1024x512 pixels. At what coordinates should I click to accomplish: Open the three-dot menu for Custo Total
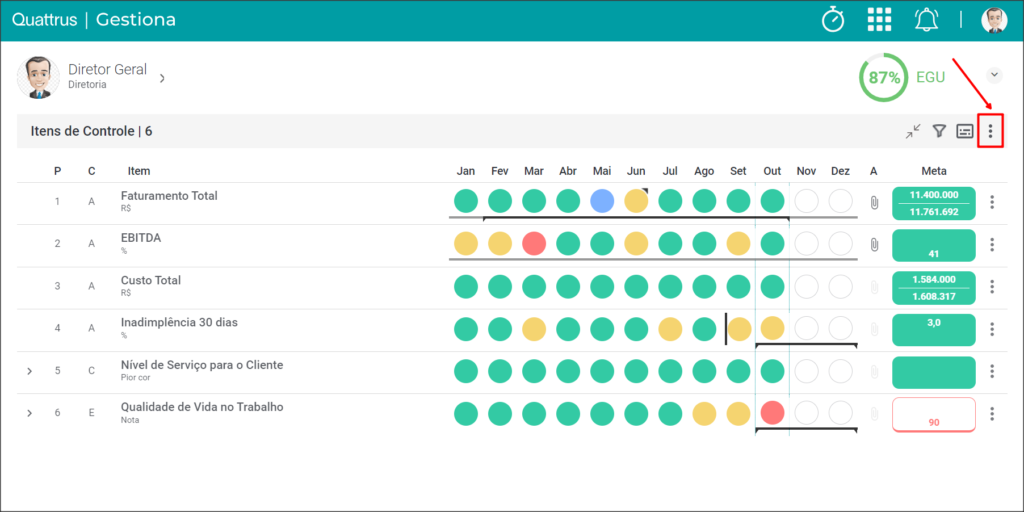pos(992,287)
